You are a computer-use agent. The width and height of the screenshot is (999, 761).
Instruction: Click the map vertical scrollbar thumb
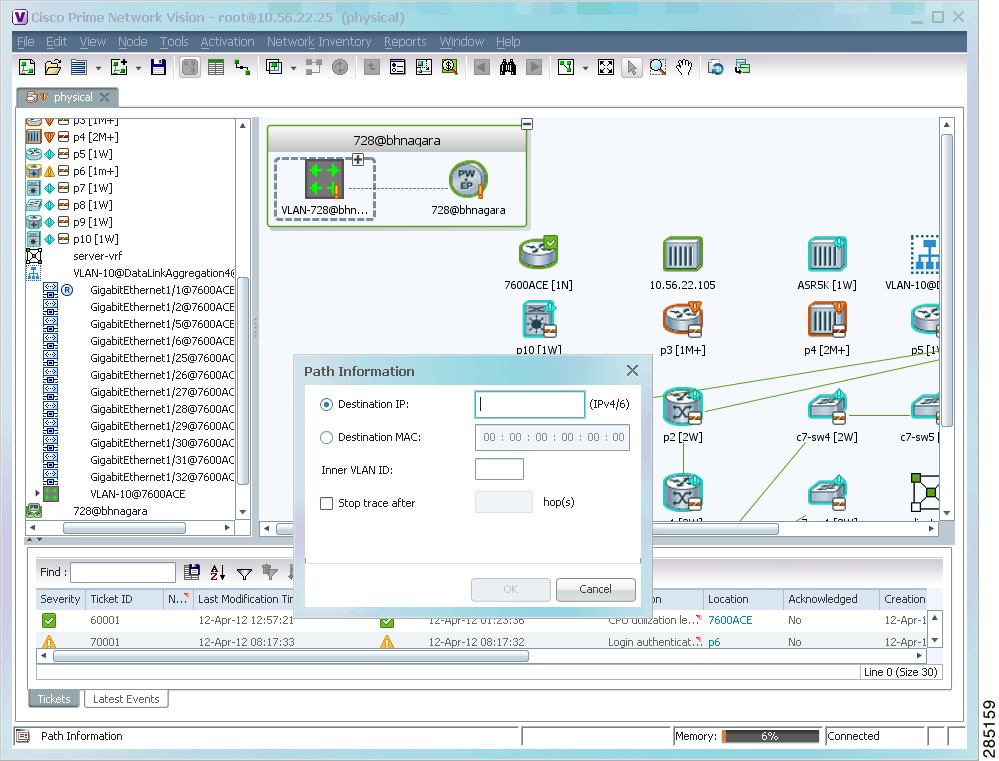pos(947,280)
